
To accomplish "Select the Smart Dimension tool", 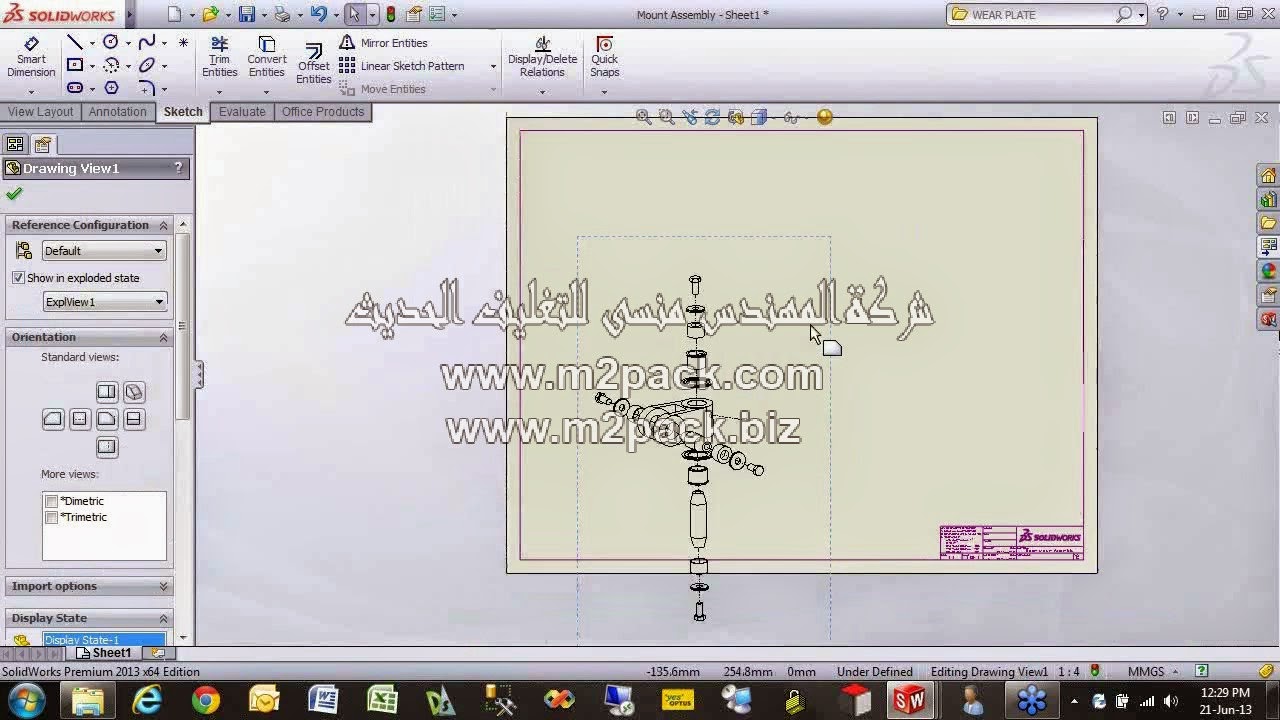I will [31, 57].
